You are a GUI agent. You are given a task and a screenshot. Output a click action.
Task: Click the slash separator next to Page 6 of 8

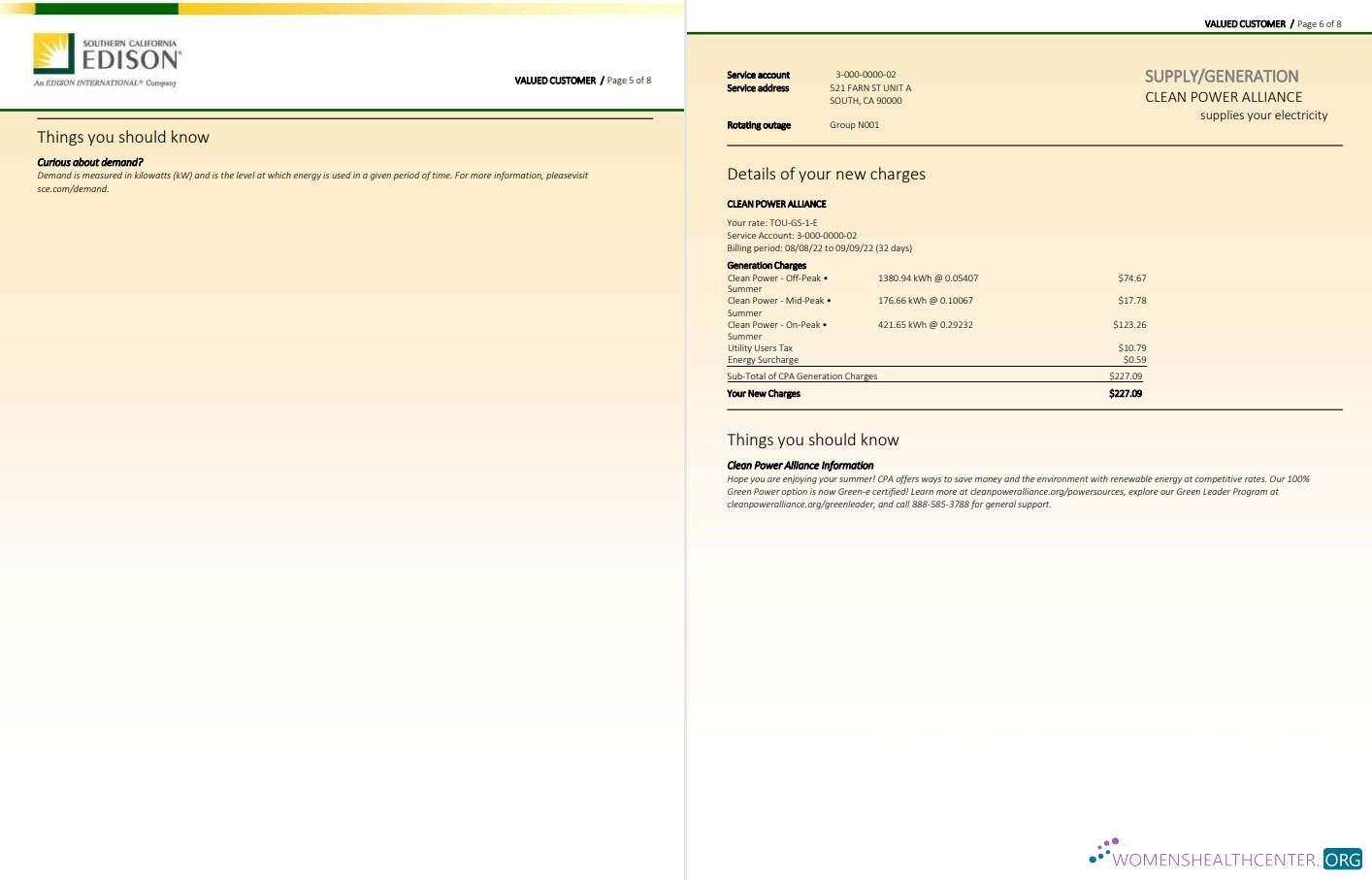(1290, 24)
